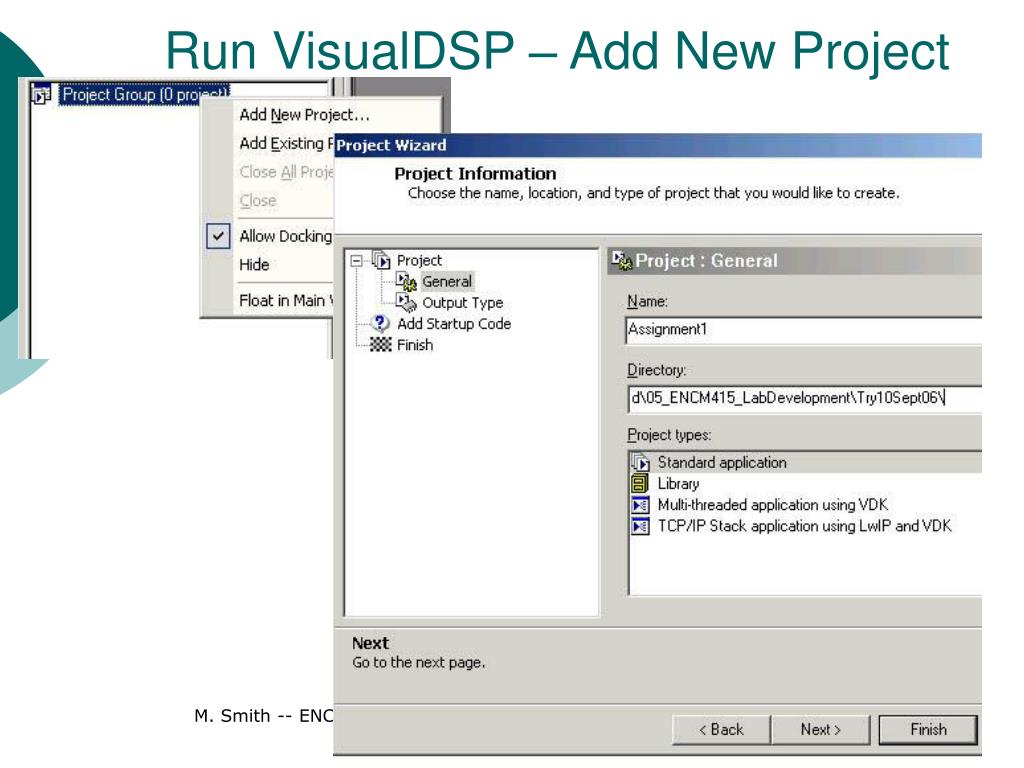Click the Output Type icon in wizard tree

pyautogui.click(x=406, y=302)
